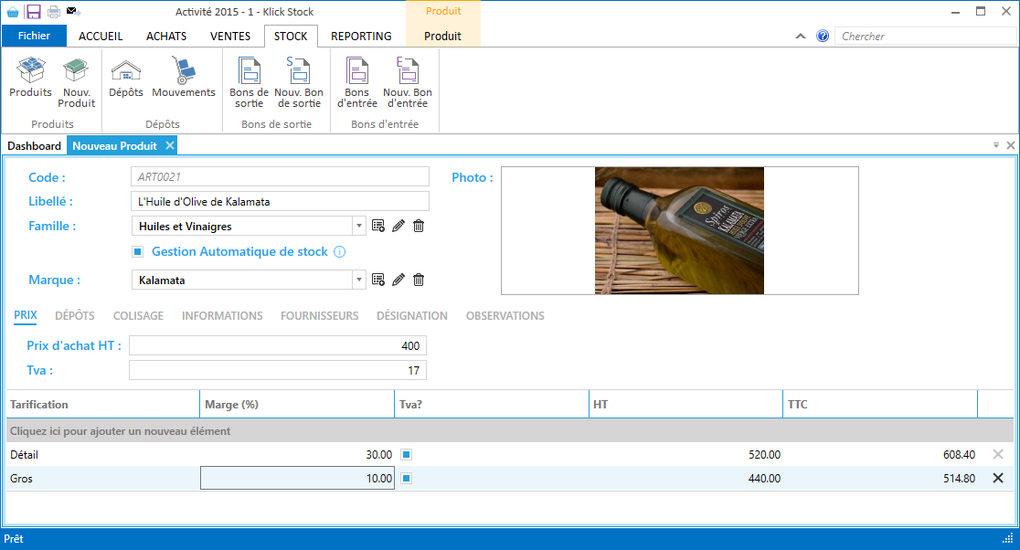The width and height of the screenshot is (1020, 550).
Task: Open the DÉPÔTS section tab
Action: [x=75, y=316]
